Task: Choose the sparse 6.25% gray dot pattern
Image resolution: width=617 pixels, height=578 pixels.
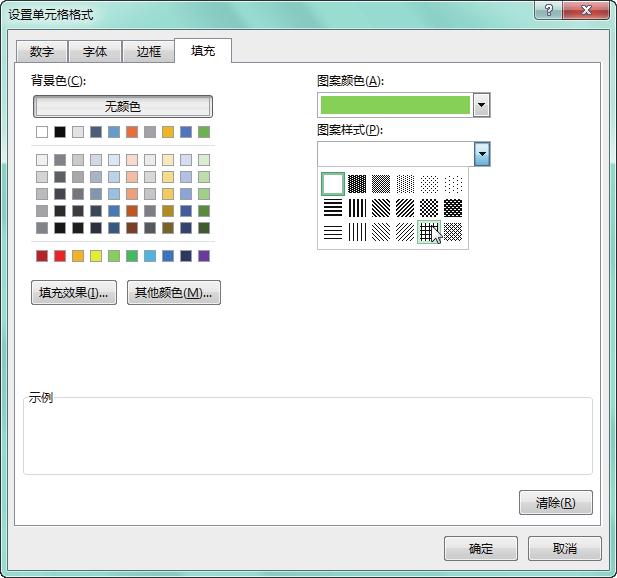Action: pyautogui.click(x=453, y=184)
